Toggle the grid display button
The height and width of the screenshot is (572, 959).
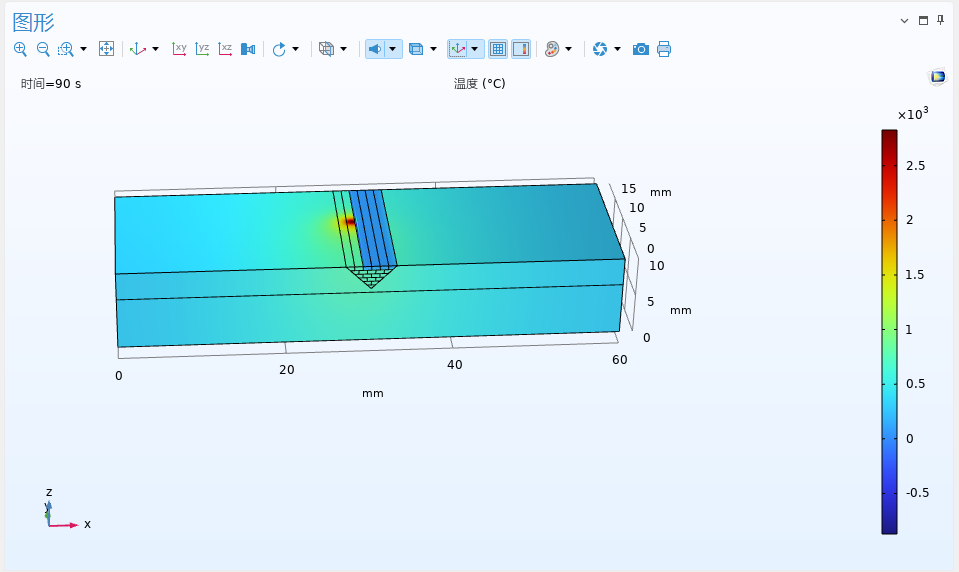[498, 49]
